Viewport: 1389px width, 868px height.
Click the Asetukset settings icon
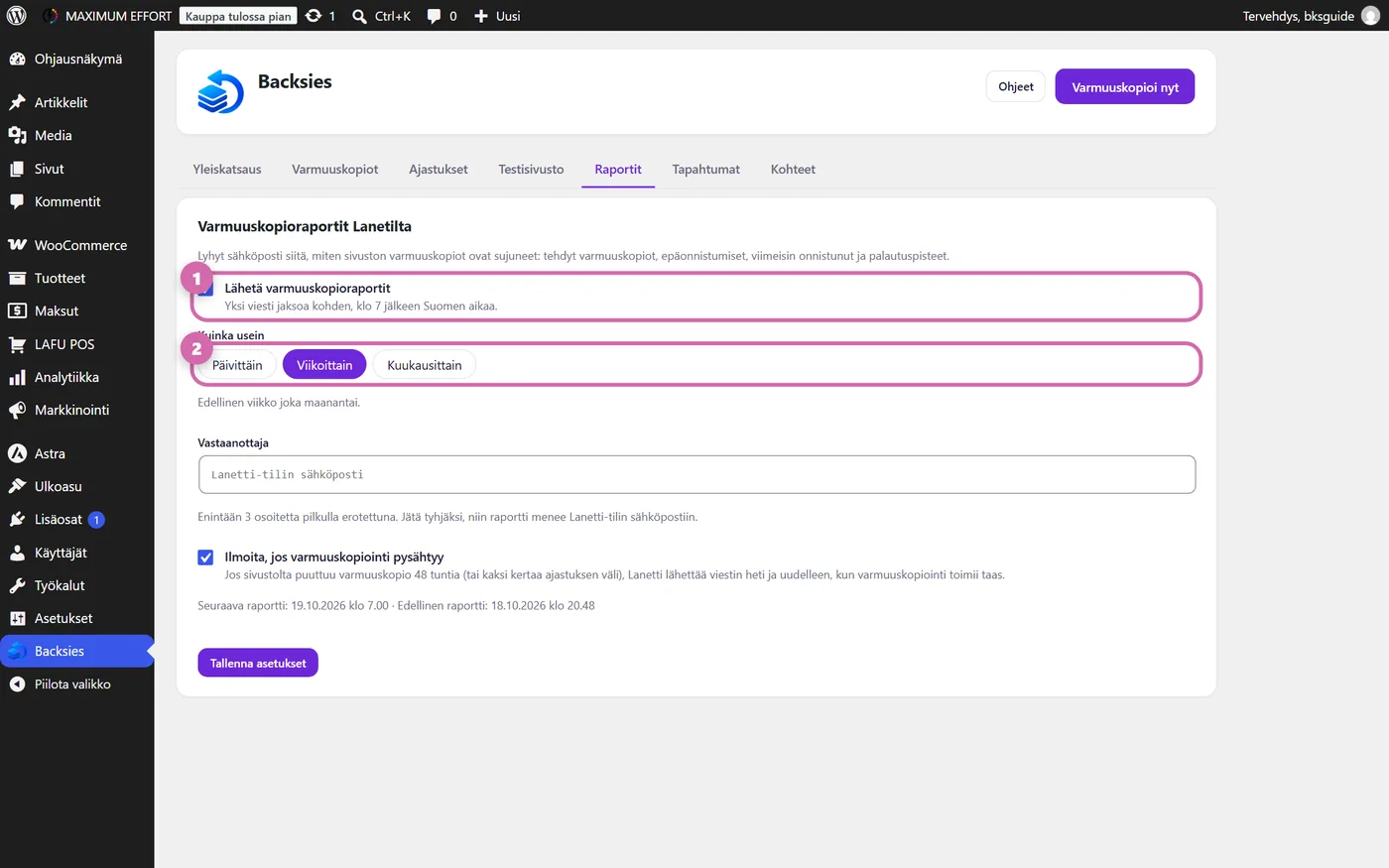17,618
